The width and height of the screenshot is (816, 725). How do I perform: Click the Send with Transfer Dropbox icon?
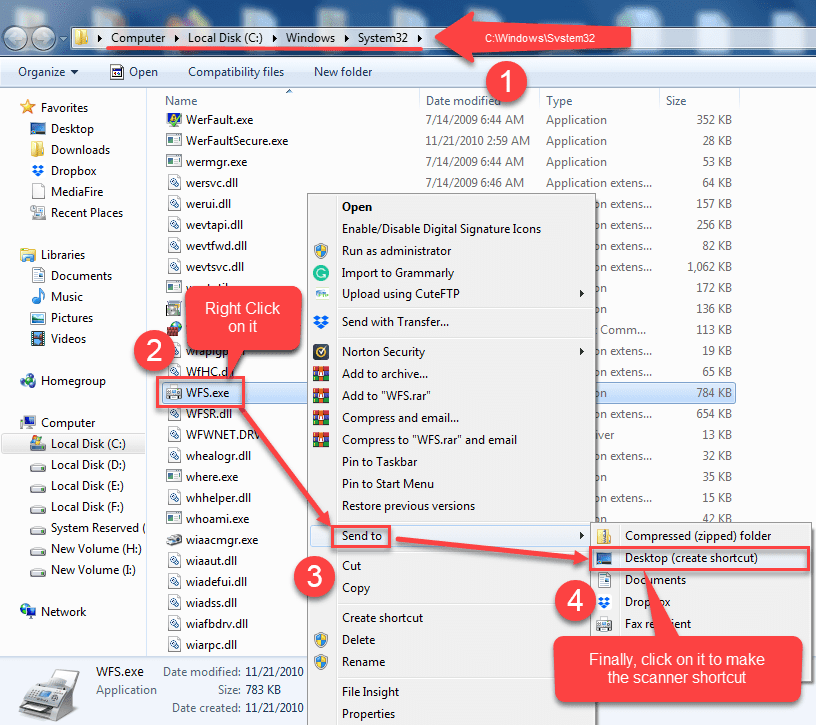(320, 322)
